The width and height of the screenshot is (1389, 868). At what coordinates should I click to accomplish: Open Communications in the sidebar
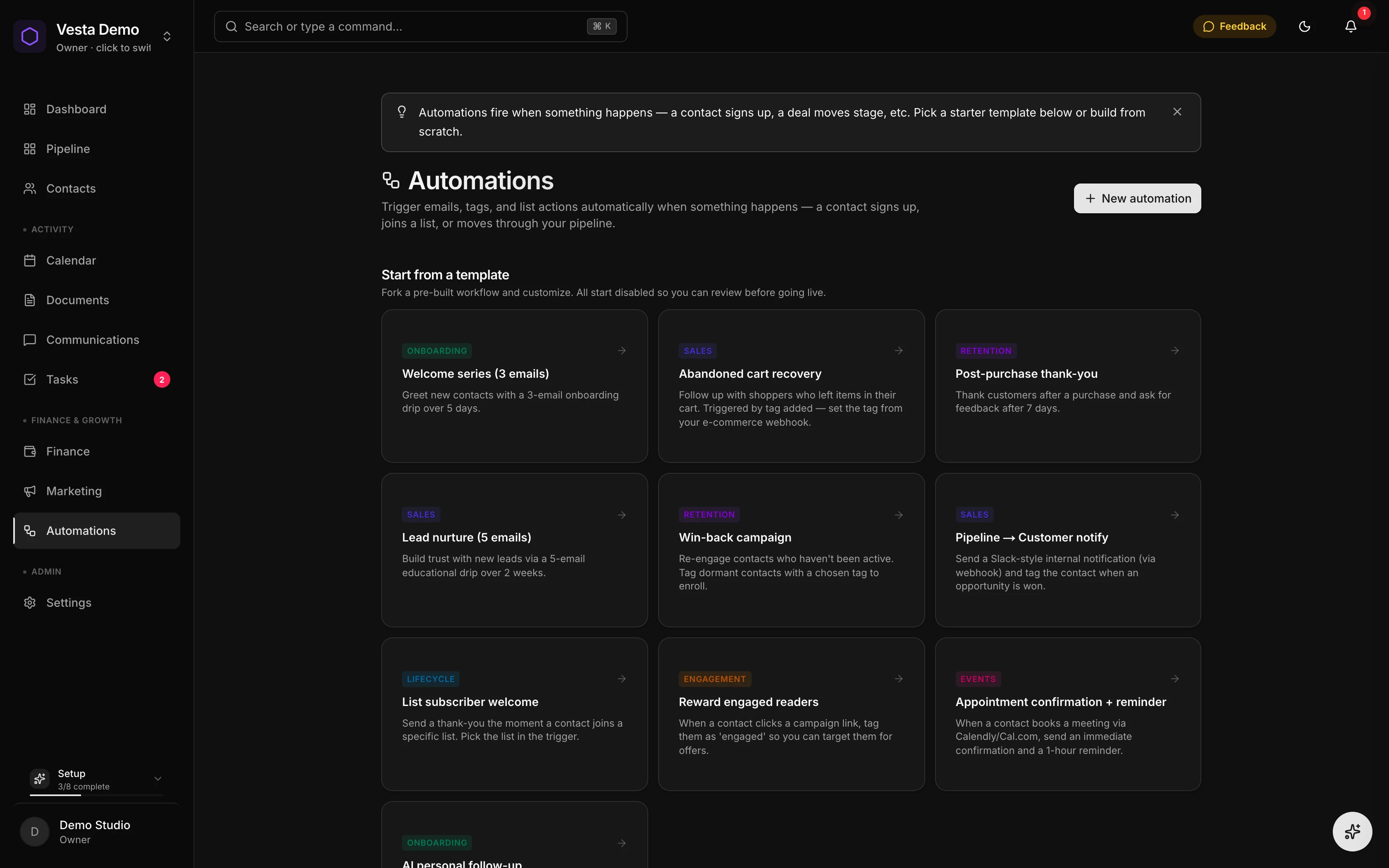(x=96, y=340)
